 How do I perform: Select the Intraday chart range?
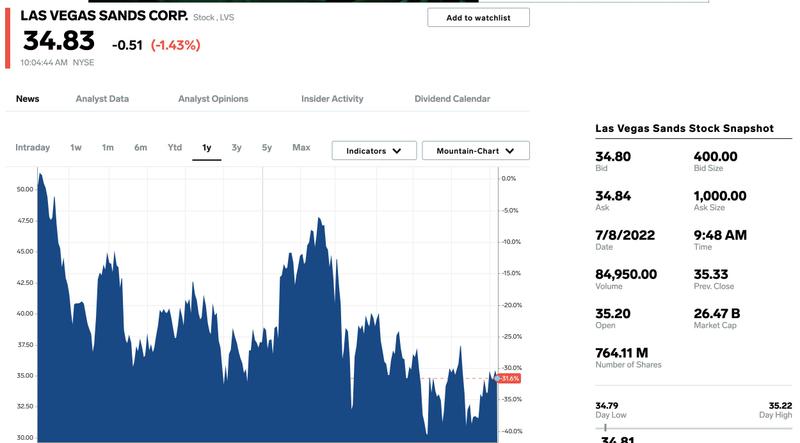(x=33, y=147)
